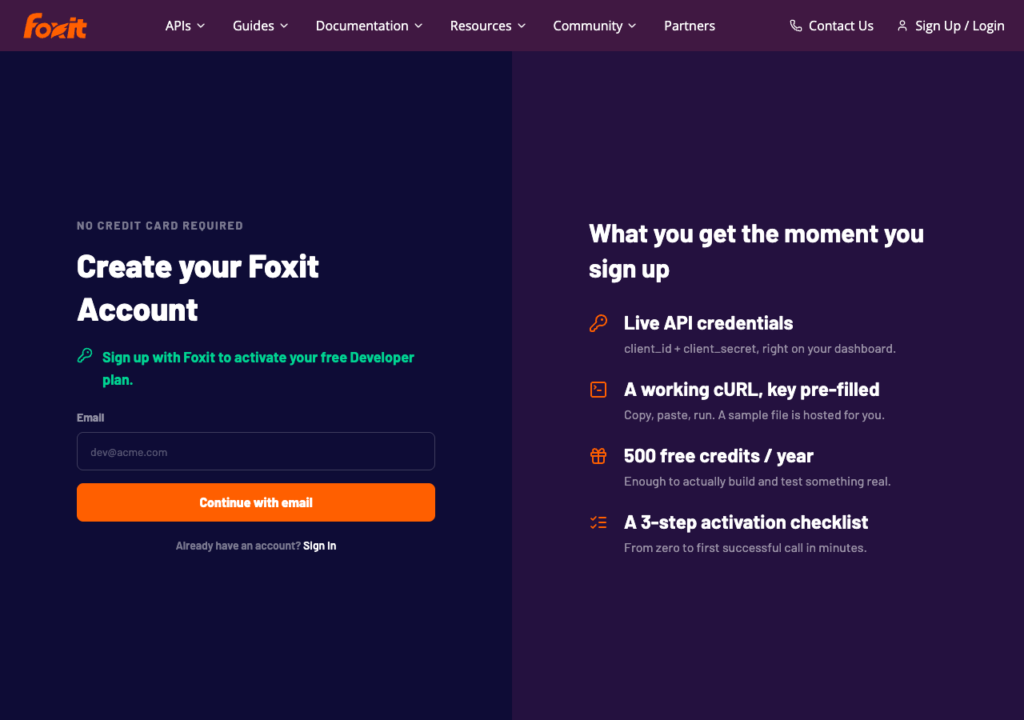The image size is (1024, 720).
Task: Click 'Copy, paste, run' description text
Action: tap(754, 415)
